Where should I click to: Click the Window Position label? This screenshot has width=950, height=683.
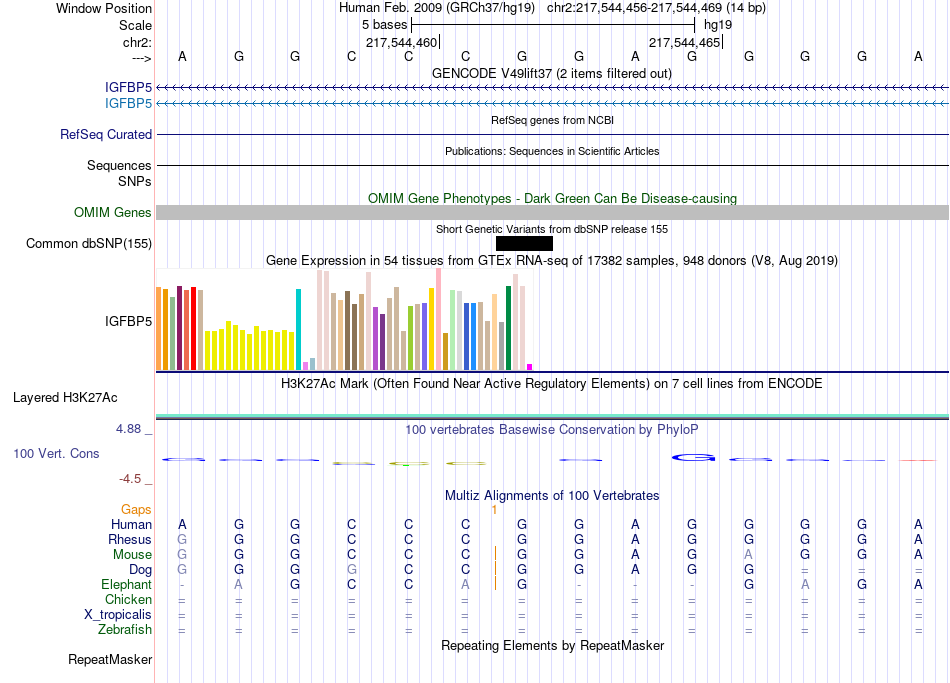104,8
